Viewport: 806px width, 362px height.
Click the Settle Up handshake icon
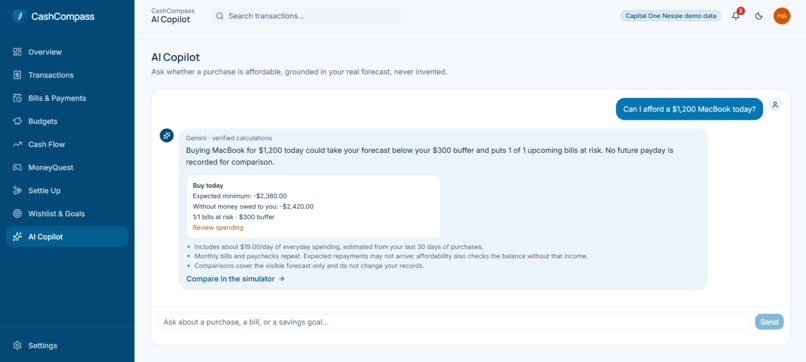[17, 191]
